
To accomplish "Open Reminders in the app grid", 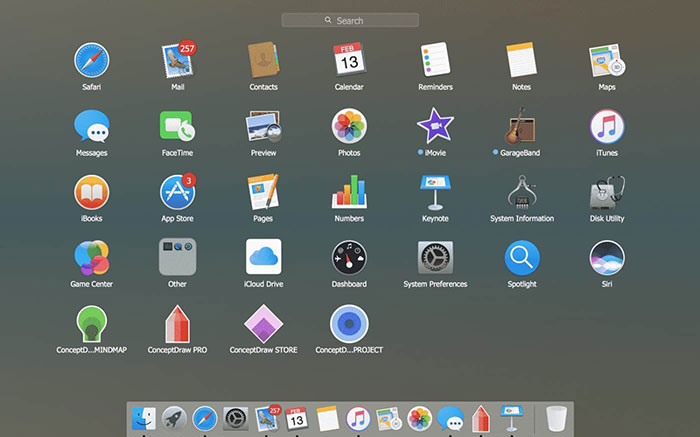I will point(435,61).
